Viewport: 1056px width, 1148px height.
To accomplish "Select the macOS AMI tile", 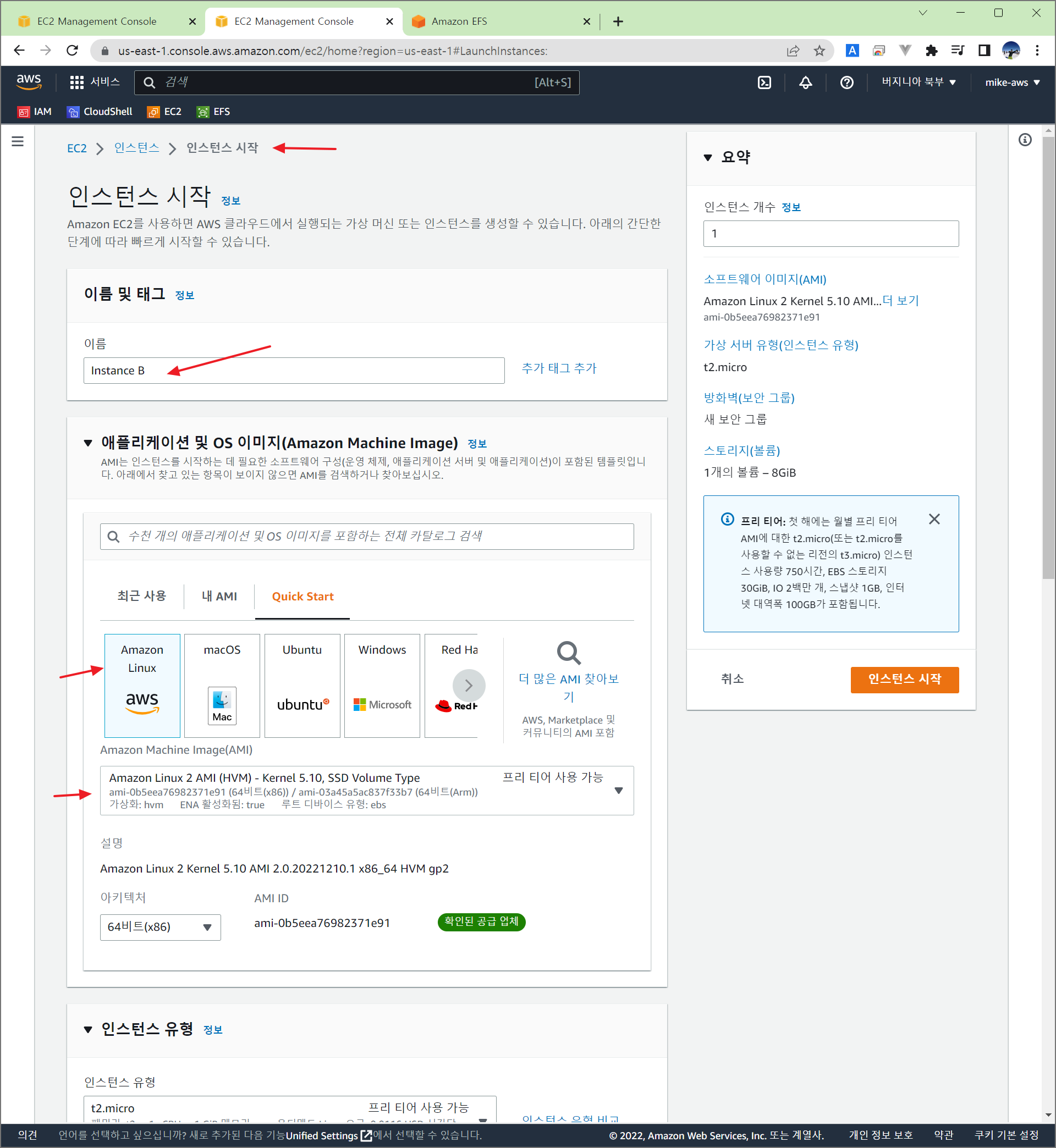I will click(222, 685).
